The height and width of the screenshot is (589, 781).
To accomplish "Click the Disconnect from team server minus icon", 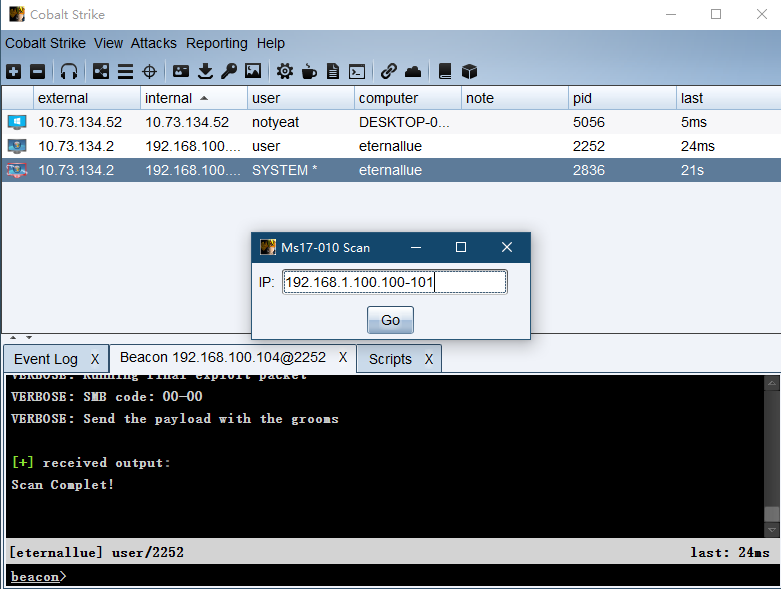I will click(37, 72).
